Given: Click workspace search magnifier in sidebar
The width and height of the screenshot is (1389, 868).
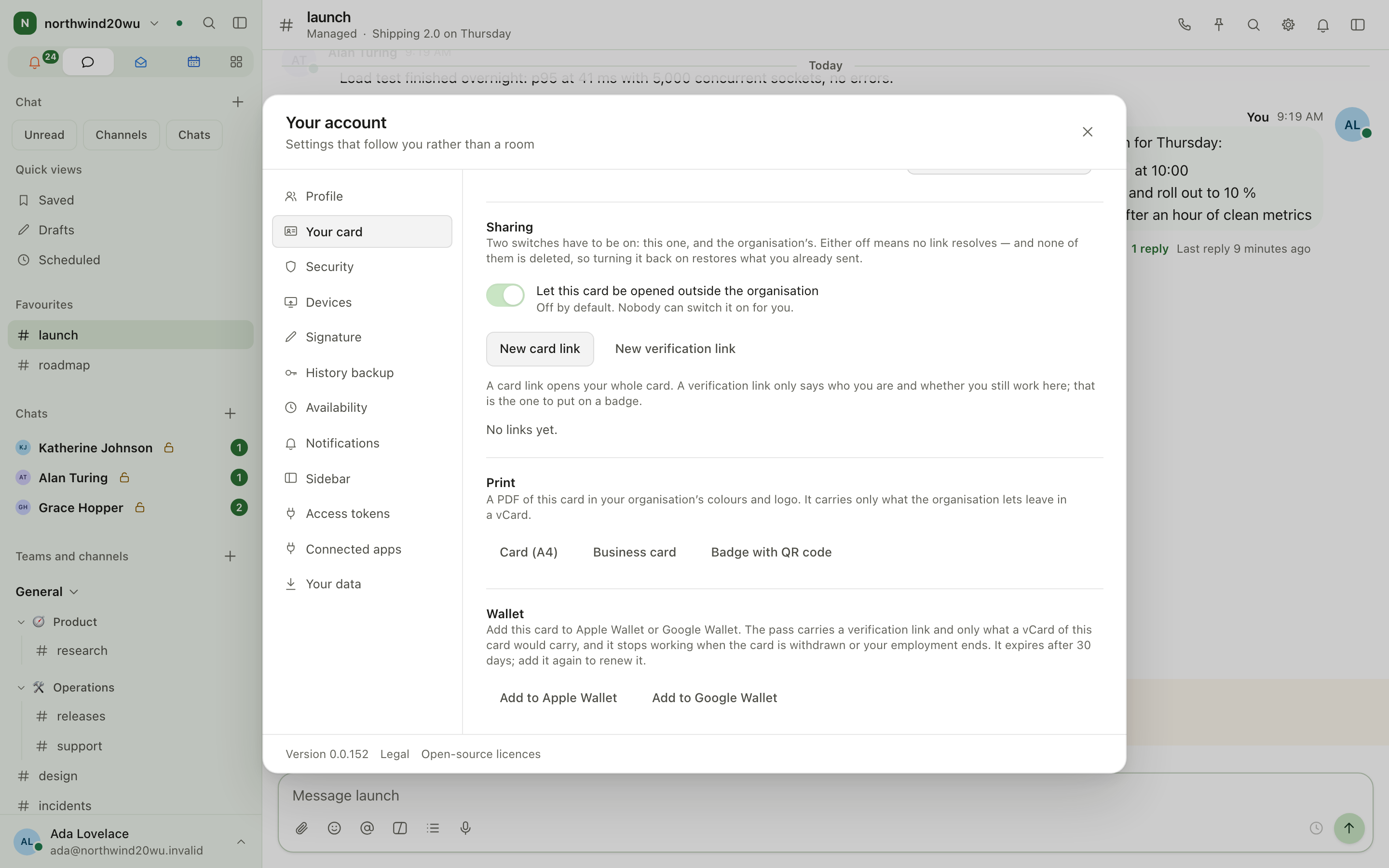Looking at the screenshot, I should [x=209, y=24].
